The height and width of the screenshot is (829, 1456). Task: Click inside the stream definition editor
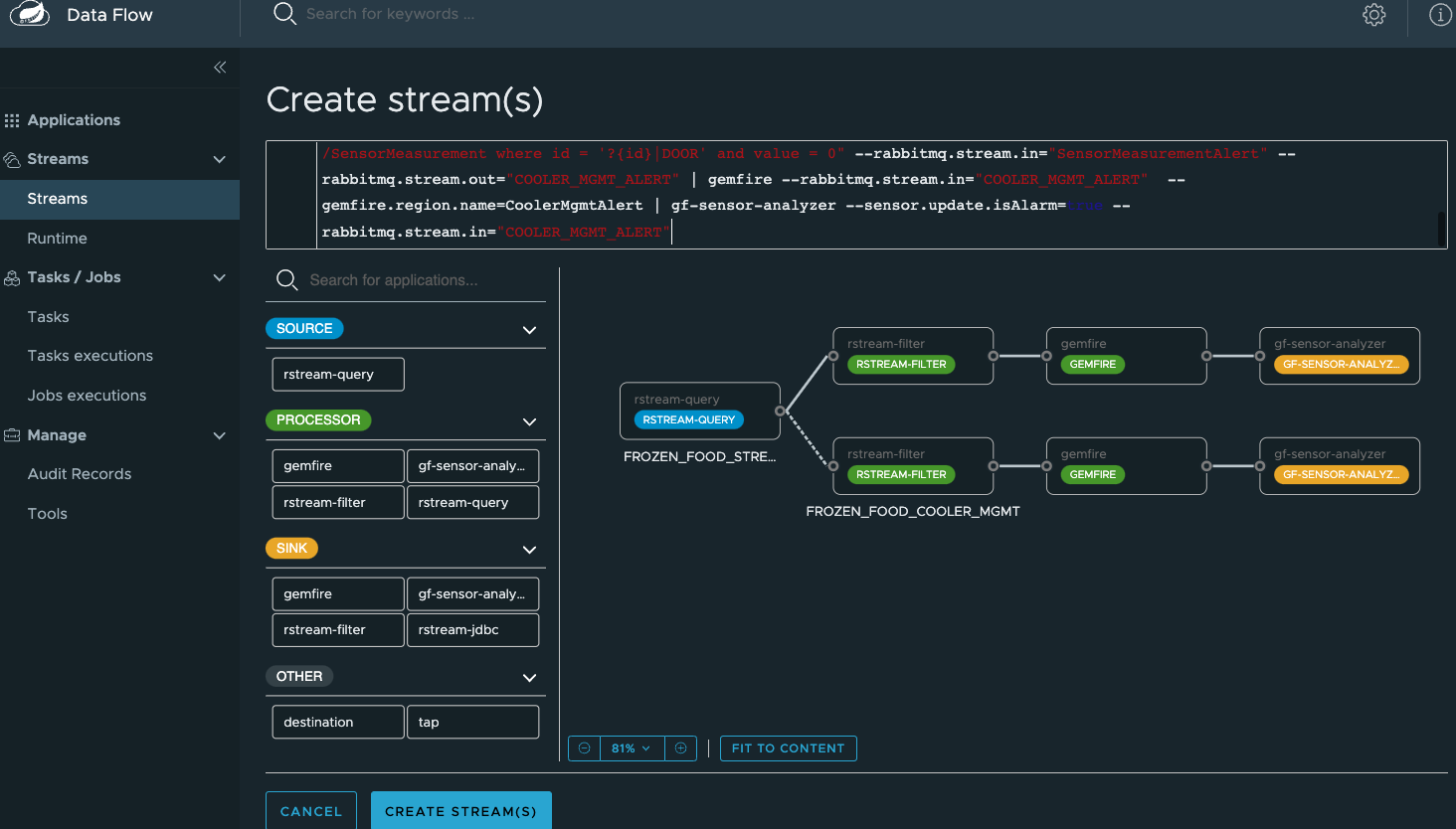coord(855,195)
